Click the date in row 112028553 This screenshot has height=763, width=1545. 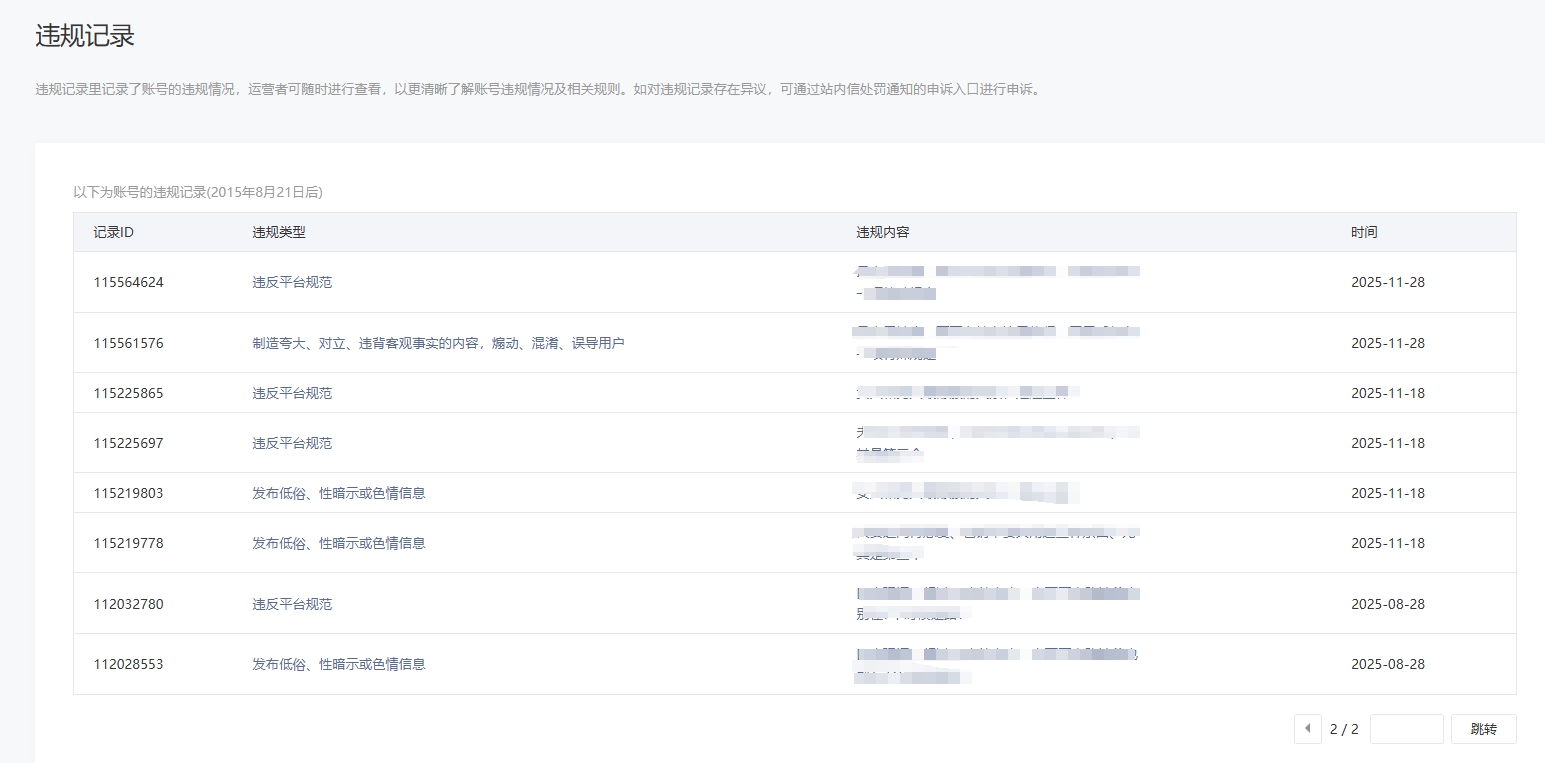[1387, 664]
